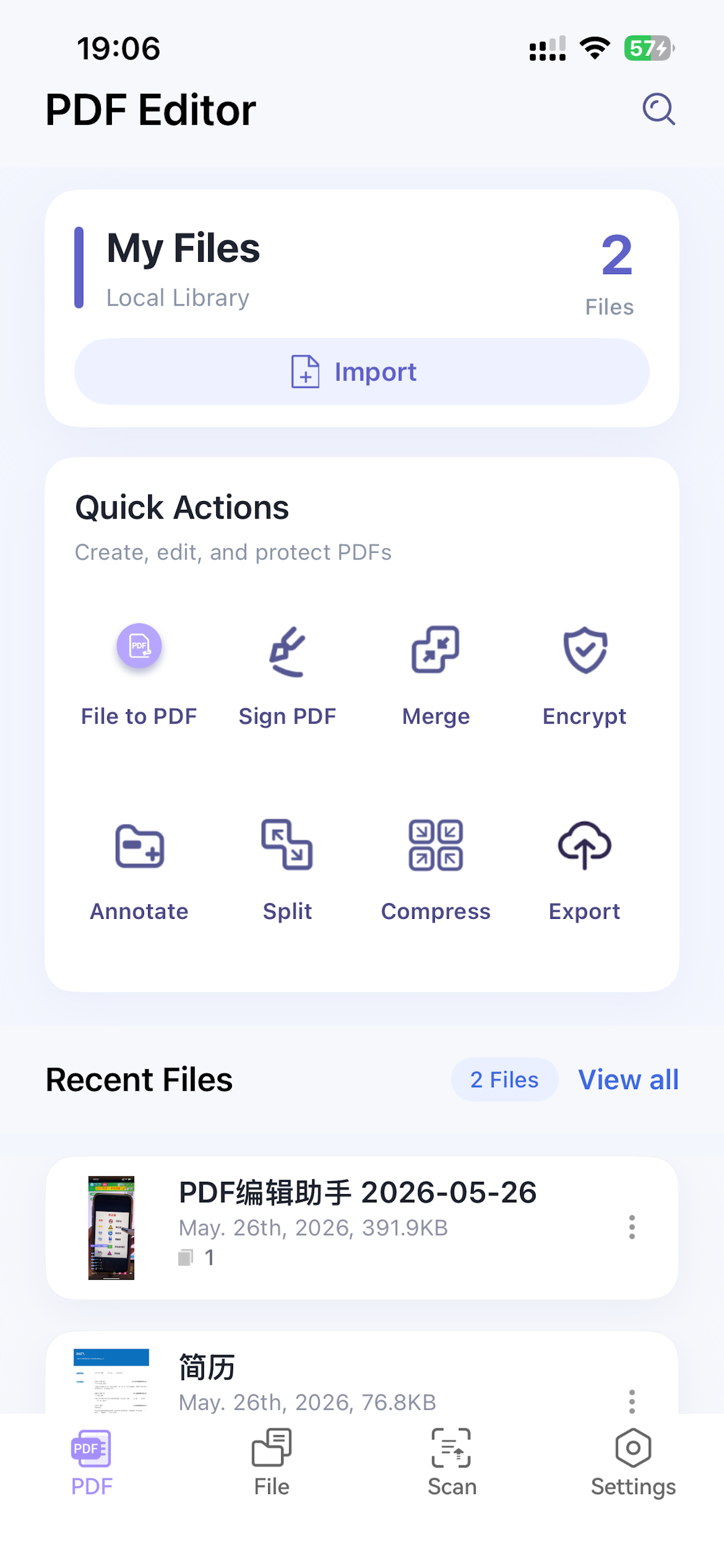Open the 简历 document thumbnail
The height and width of the screenshot is (1568, 724).
pos(111,1382)
